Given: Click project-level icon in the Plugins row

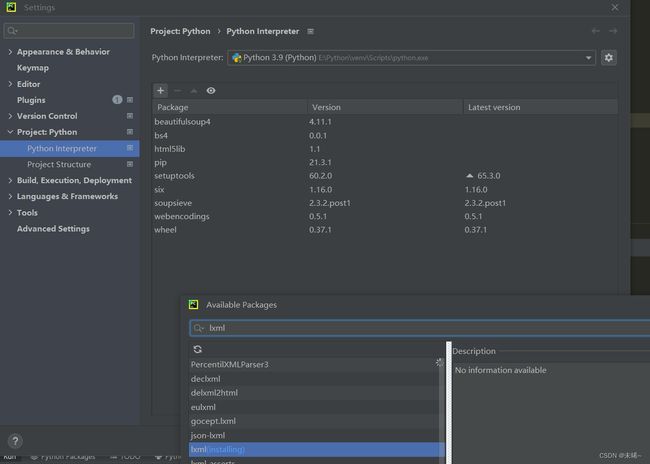Looking at the screenshot, I should click(x=130, y=100).
